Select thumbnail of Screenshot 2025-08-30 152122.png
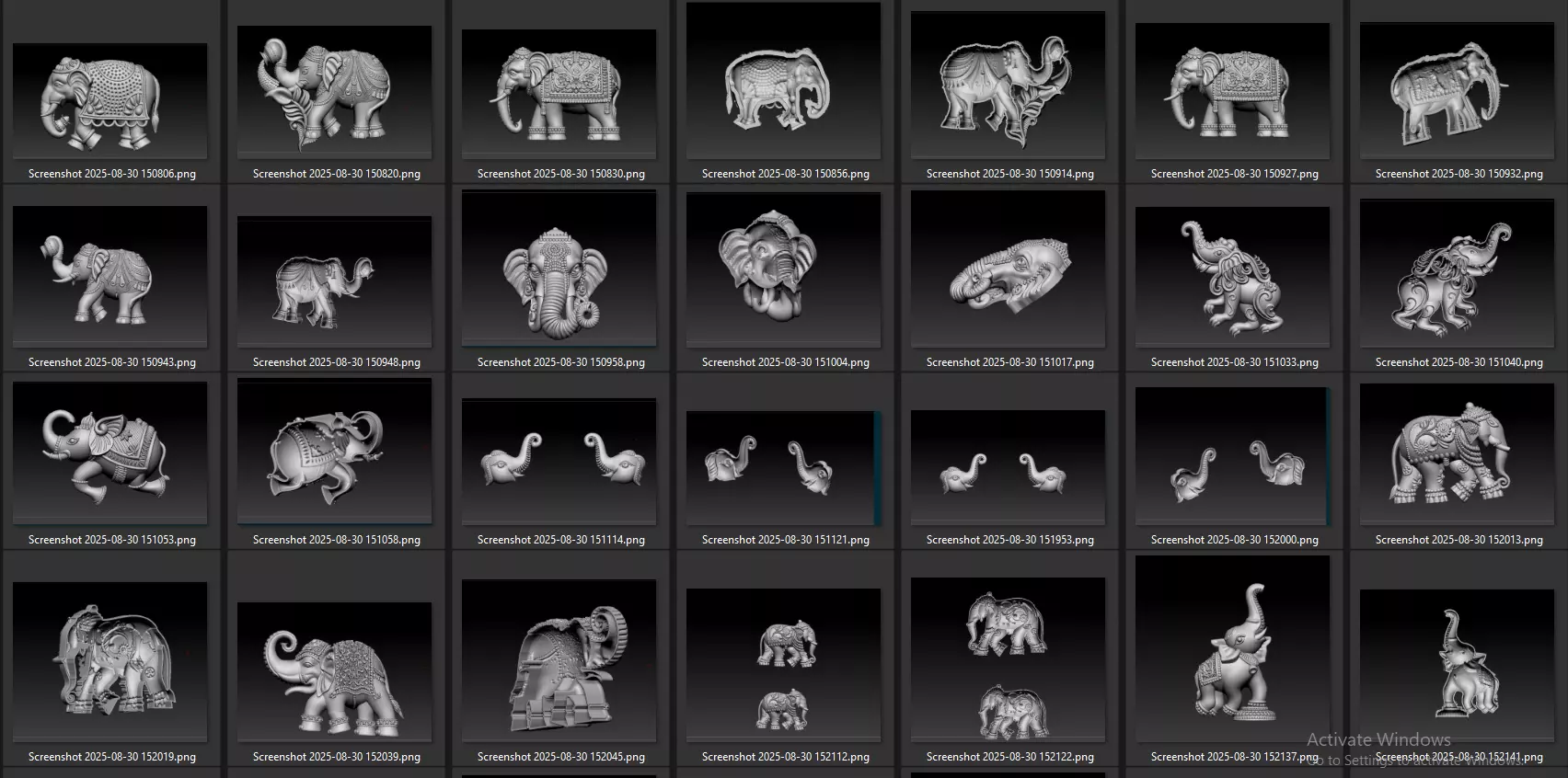Viewport: 1568px width, 778px height. coord(1009,659)
